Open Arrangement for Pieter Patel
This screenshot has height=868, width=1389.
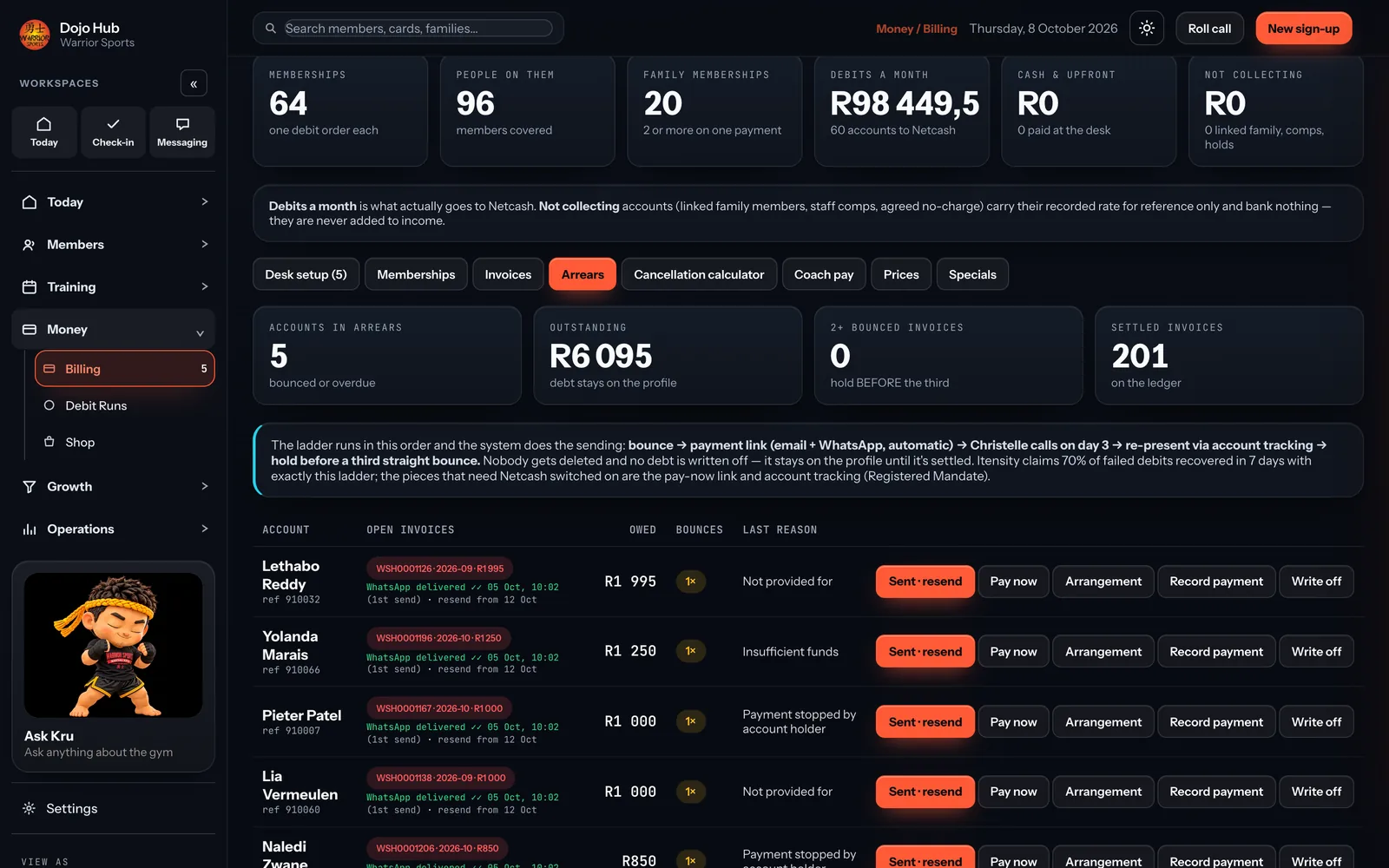click(x=1103, y=722)
